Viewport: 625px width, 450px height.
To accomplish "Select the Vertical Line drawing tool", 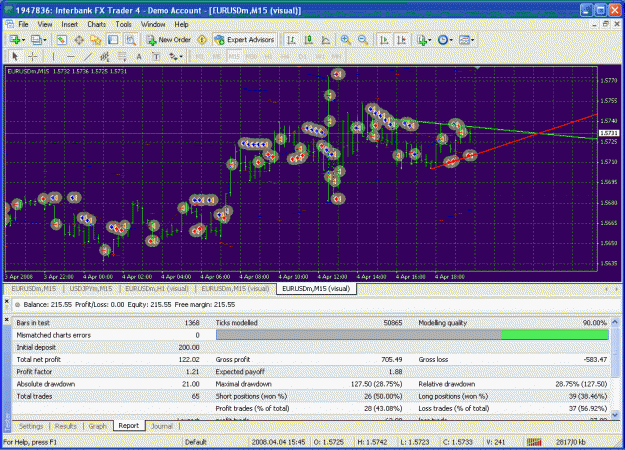I will click(x=53, y=57).
